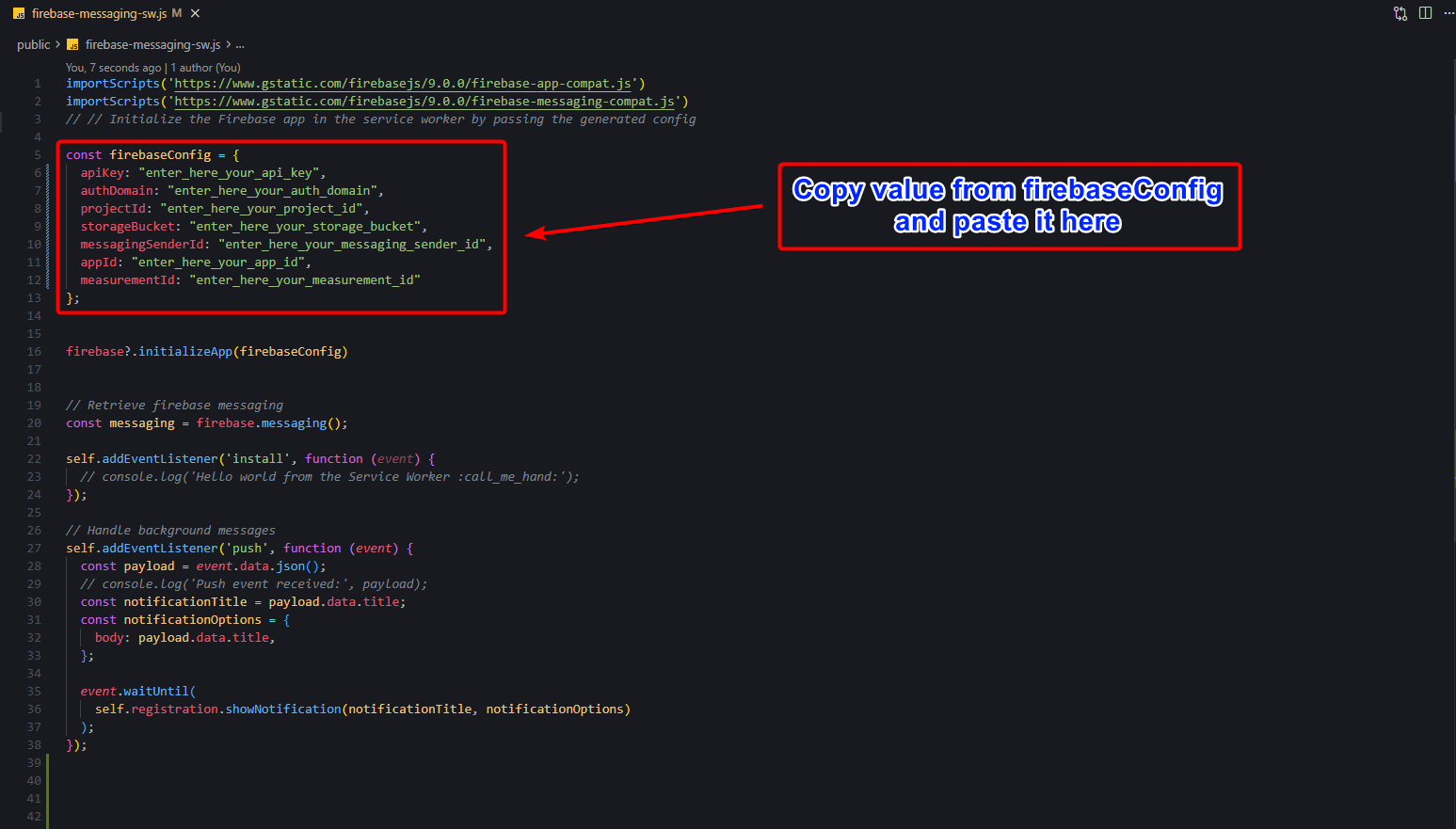Screen dimensions: 1456x829
Task: Open the More Actions ellipsis menu
Action: pos(1448,13)
